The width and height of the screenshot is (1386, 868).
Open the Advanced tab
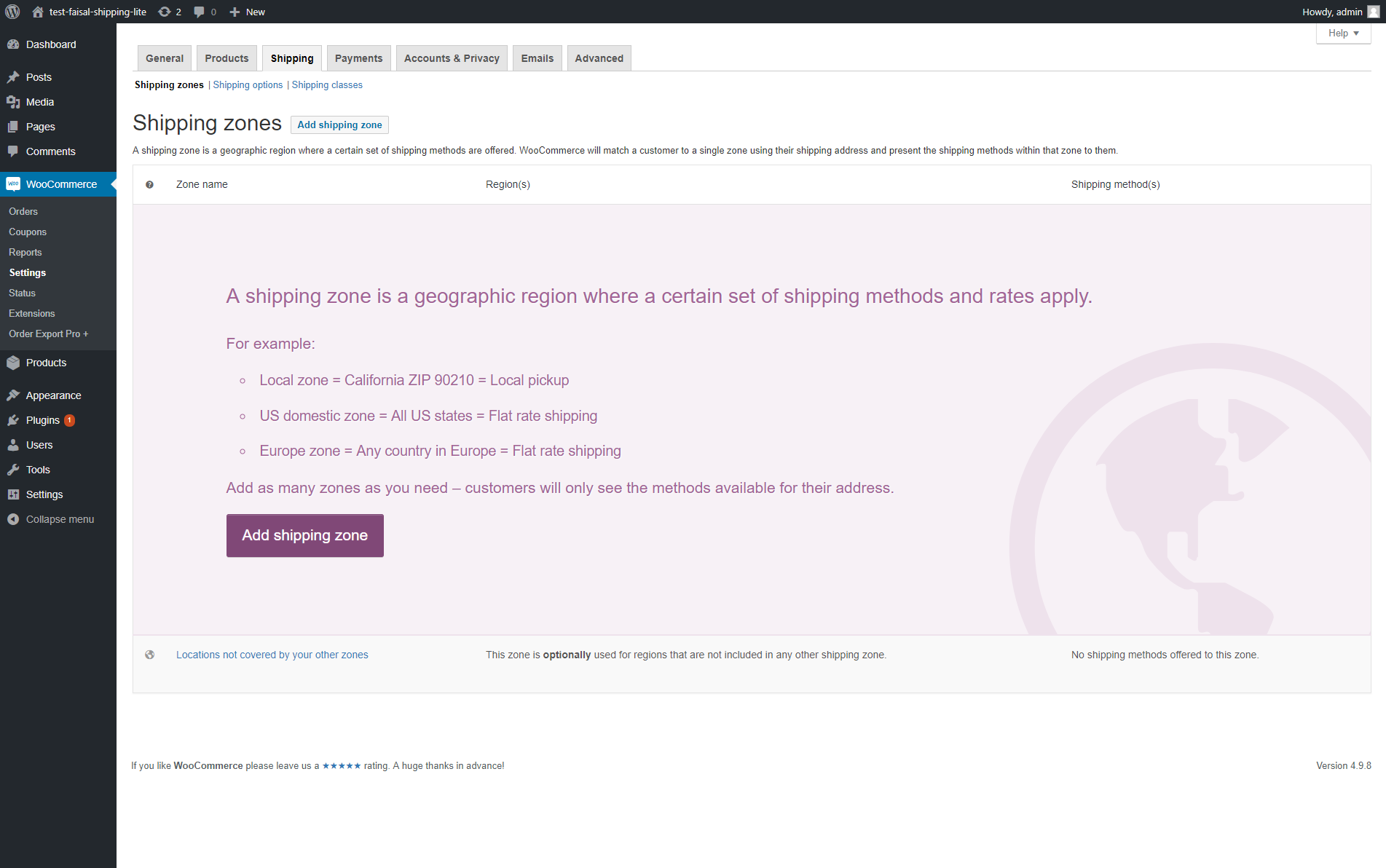[x=599, y=58]
